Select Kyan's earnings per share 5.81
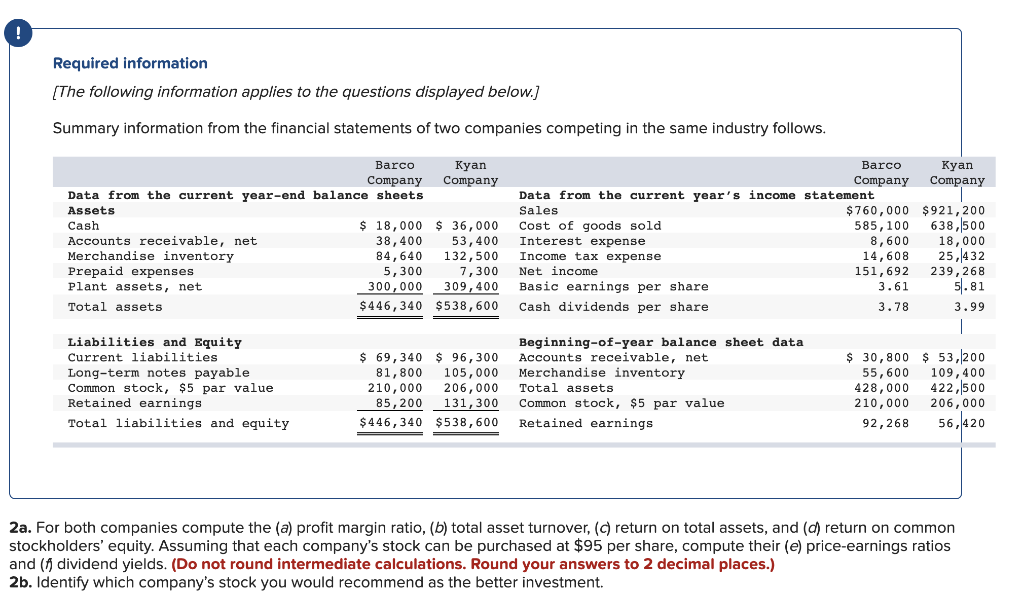 pos(969,286)
